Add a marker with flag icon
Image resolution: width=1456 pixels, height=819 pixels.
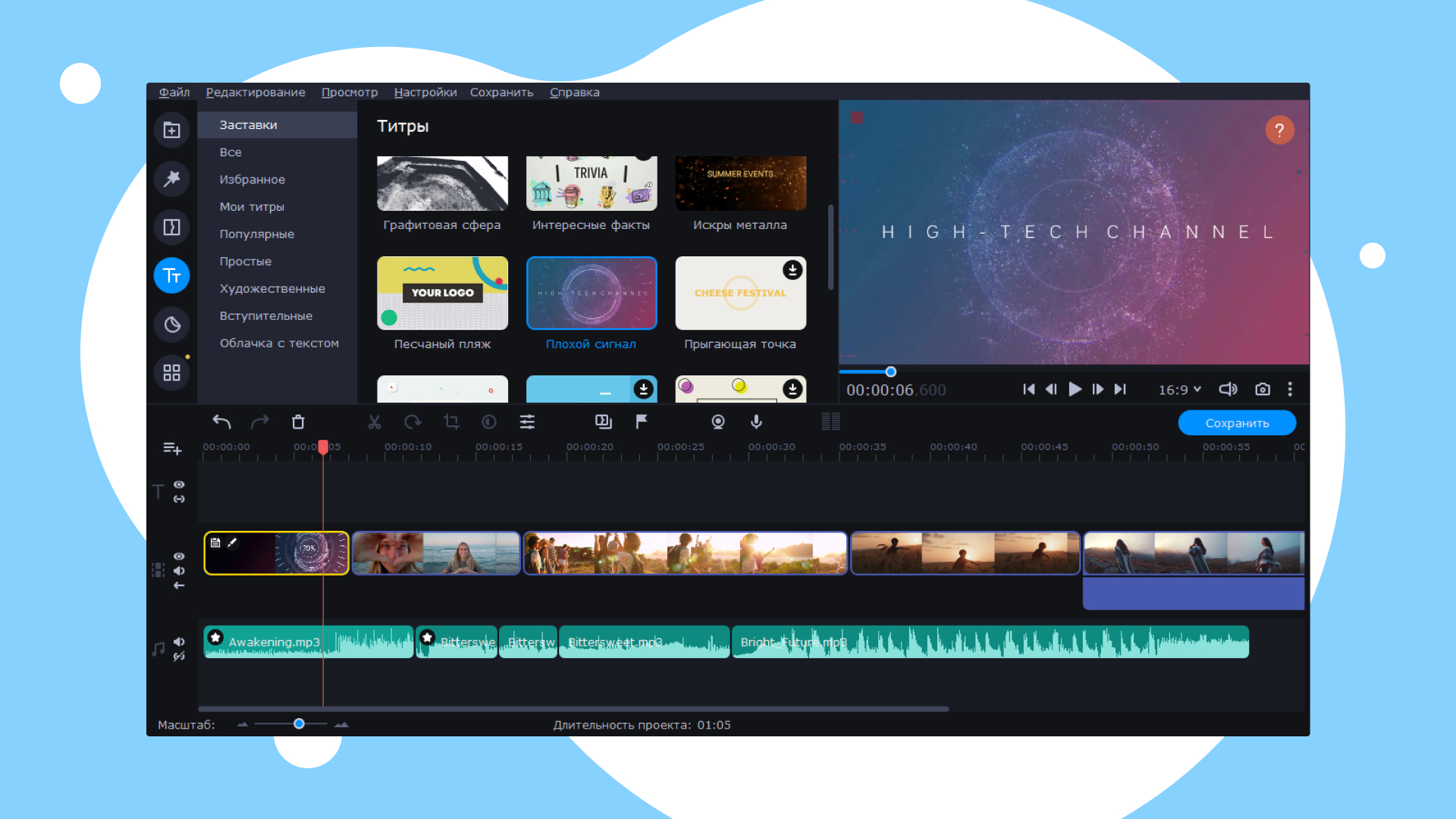click(x=642, y=422)
